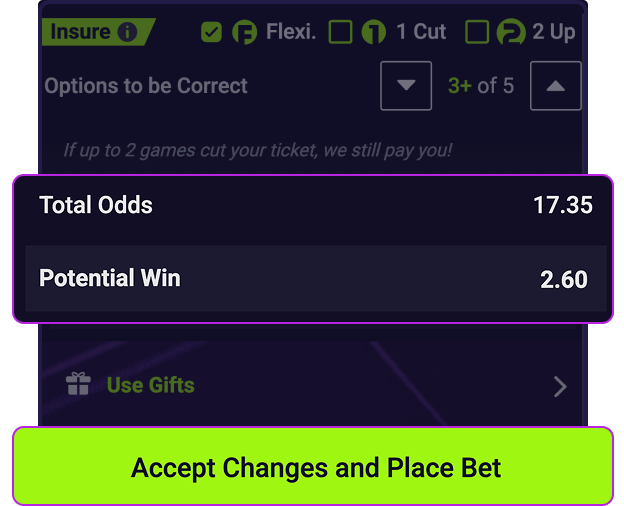Tick the 2 Up checkbox
624x506 pixels.
tap(478, 33)
